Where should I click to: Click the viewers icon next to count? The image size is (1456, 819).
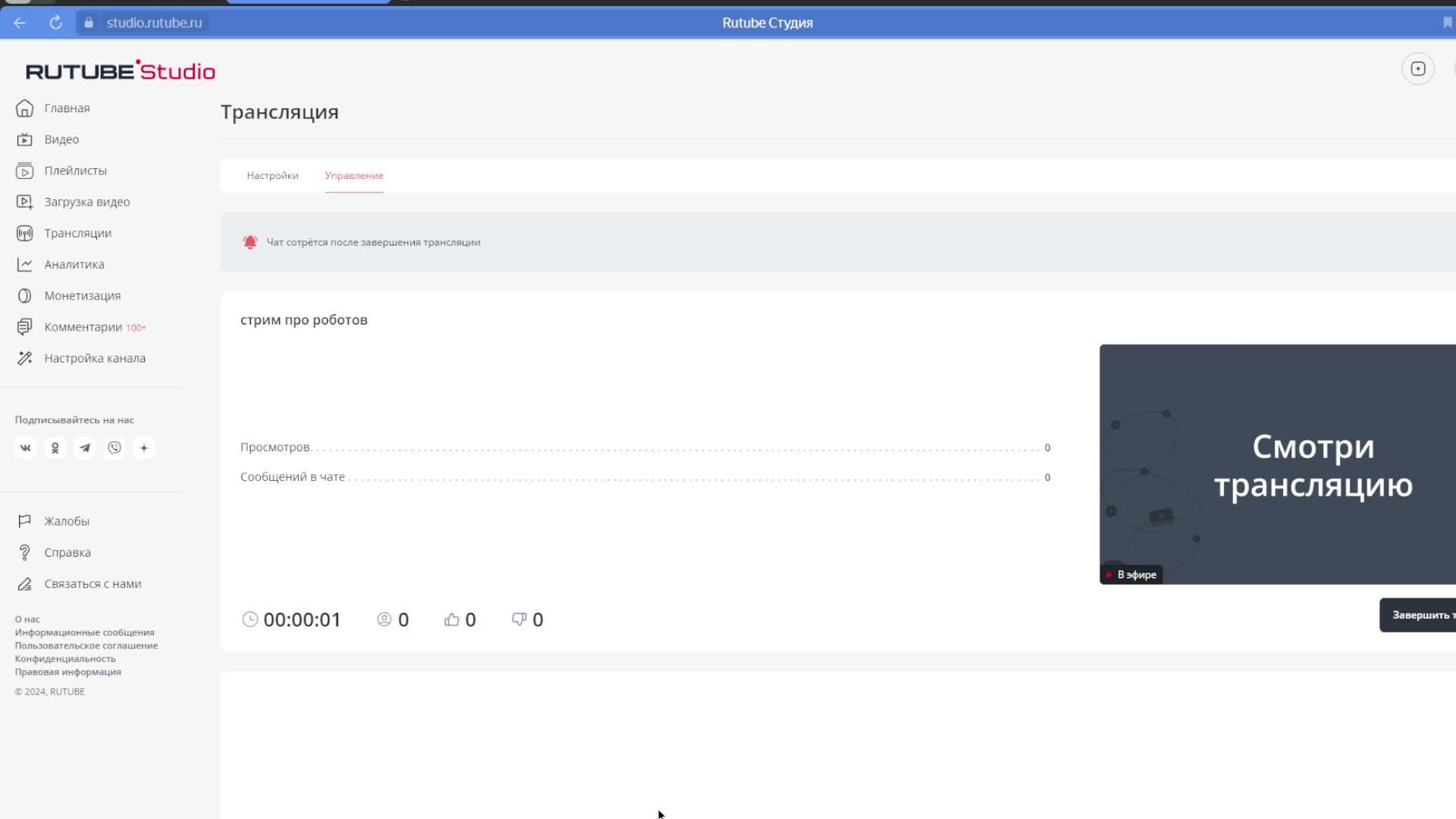(x=384, y=620)
